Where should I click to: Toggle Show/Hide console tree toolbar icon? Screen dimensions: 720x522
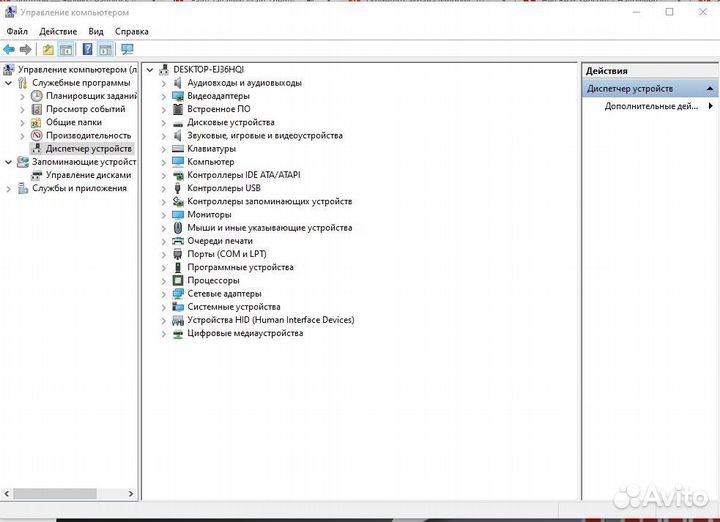coord(66,49)
